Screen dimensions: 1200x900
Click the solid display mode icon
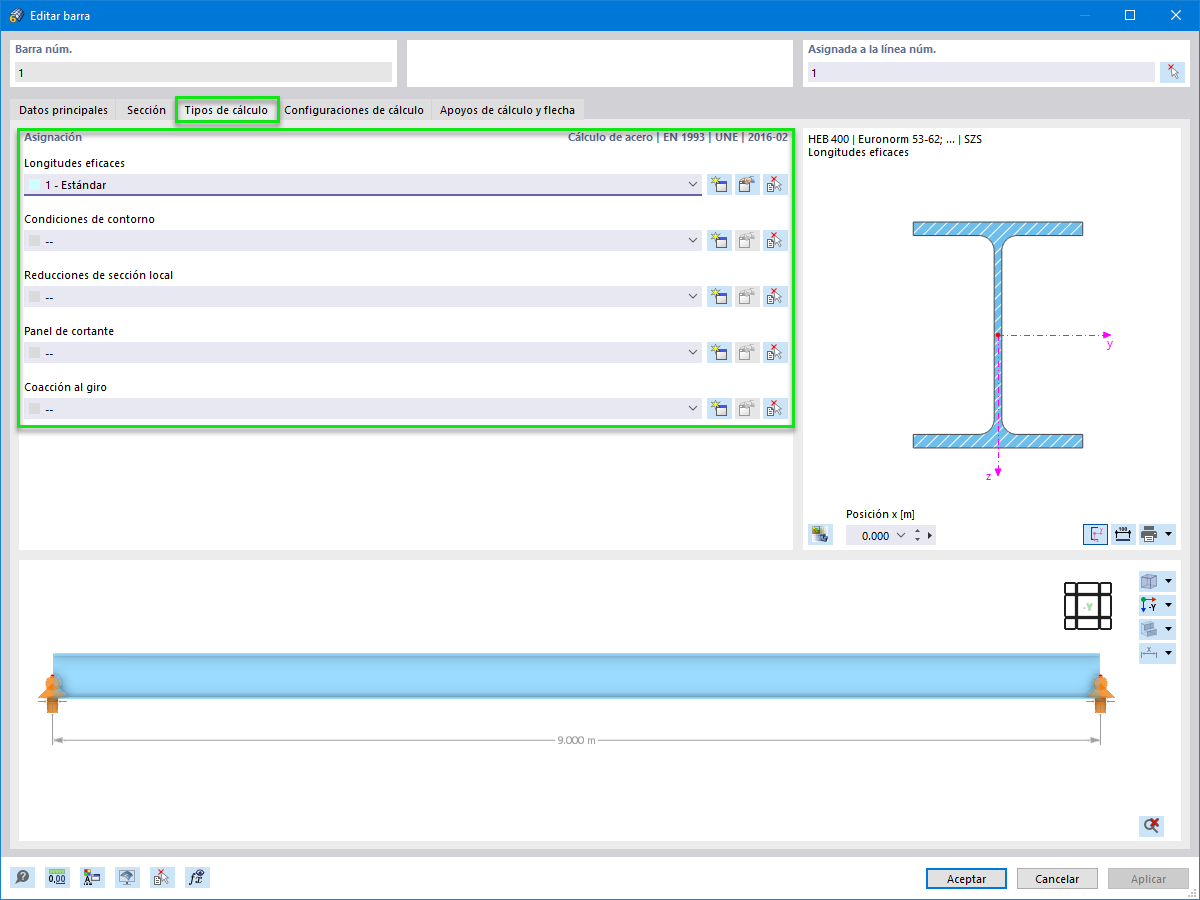[x=1149, y=629]
